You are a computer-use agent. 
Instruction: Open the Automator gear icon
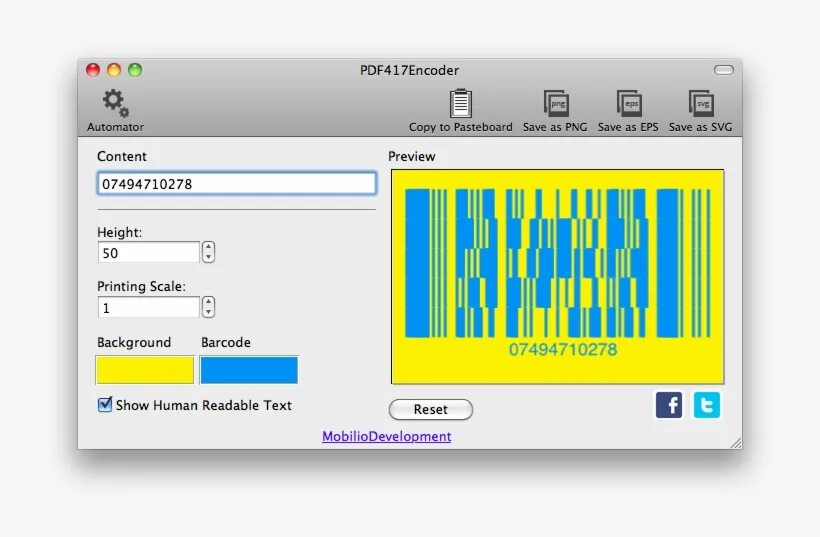(116, 103)
